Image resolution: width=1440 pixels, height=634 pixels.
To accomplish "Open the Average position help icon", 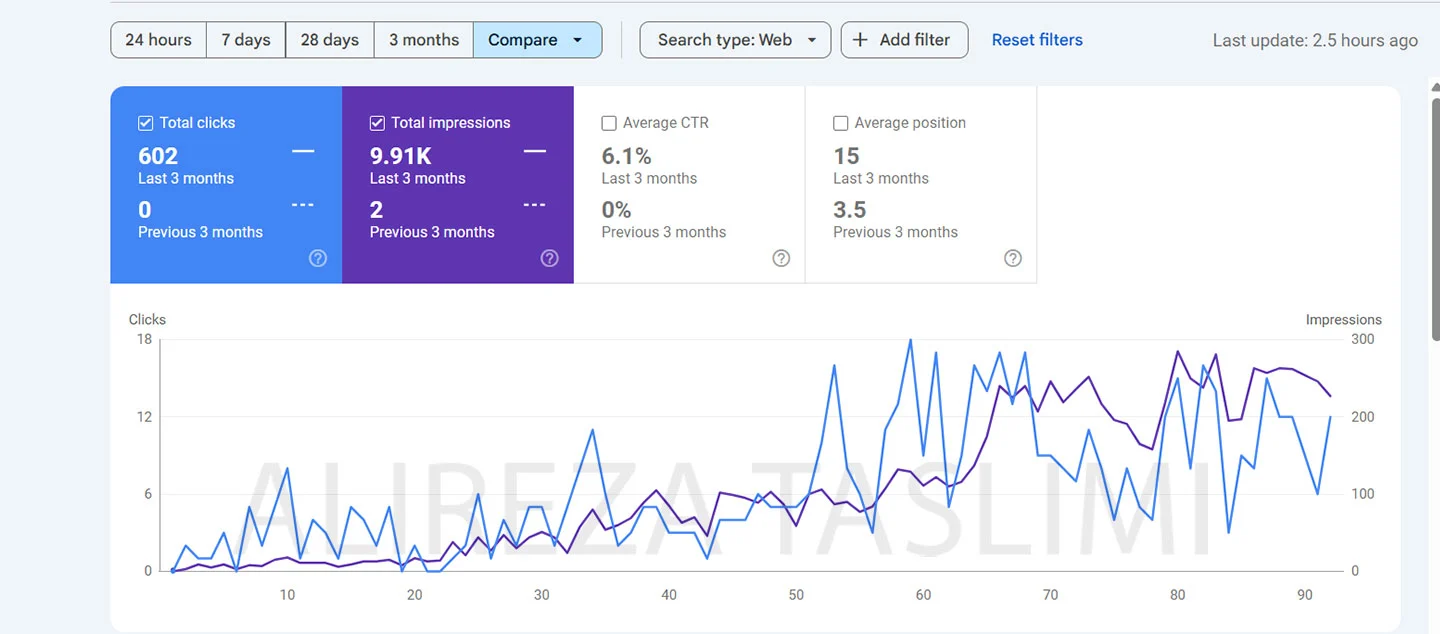I will (1013, 258).
